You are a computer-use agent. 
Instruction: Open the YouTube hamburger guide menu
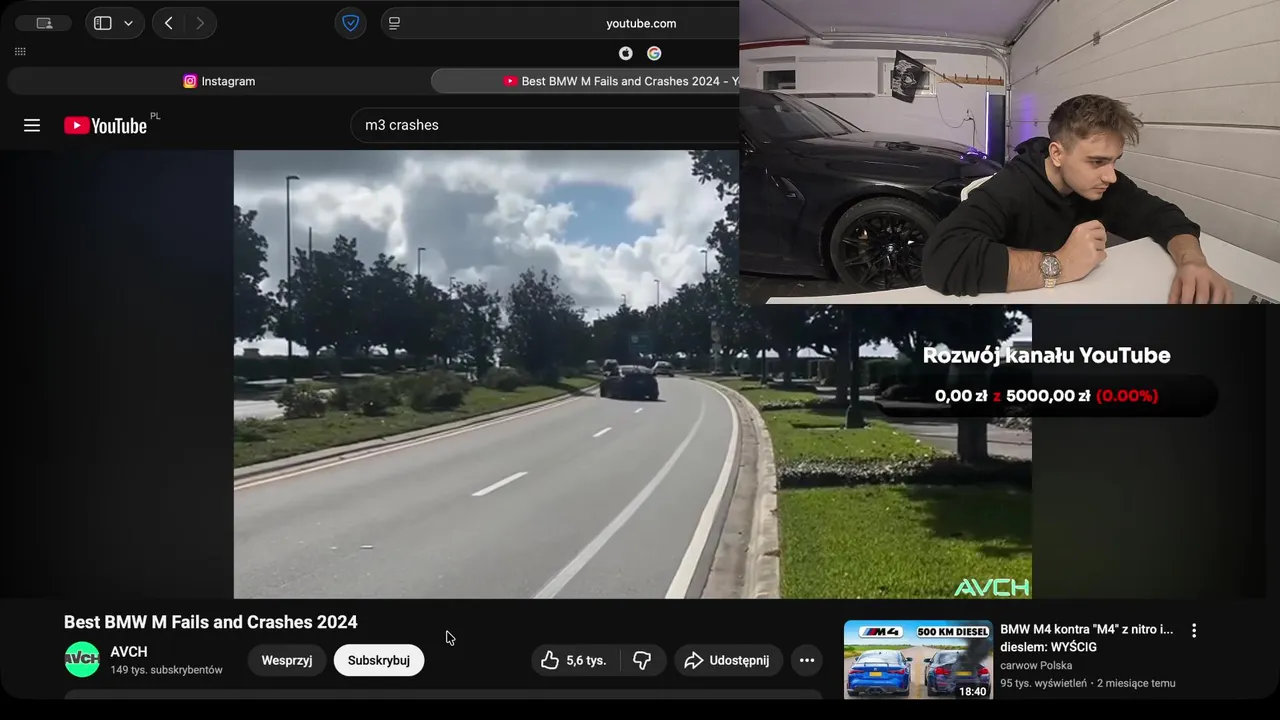(x=32, y=125)
